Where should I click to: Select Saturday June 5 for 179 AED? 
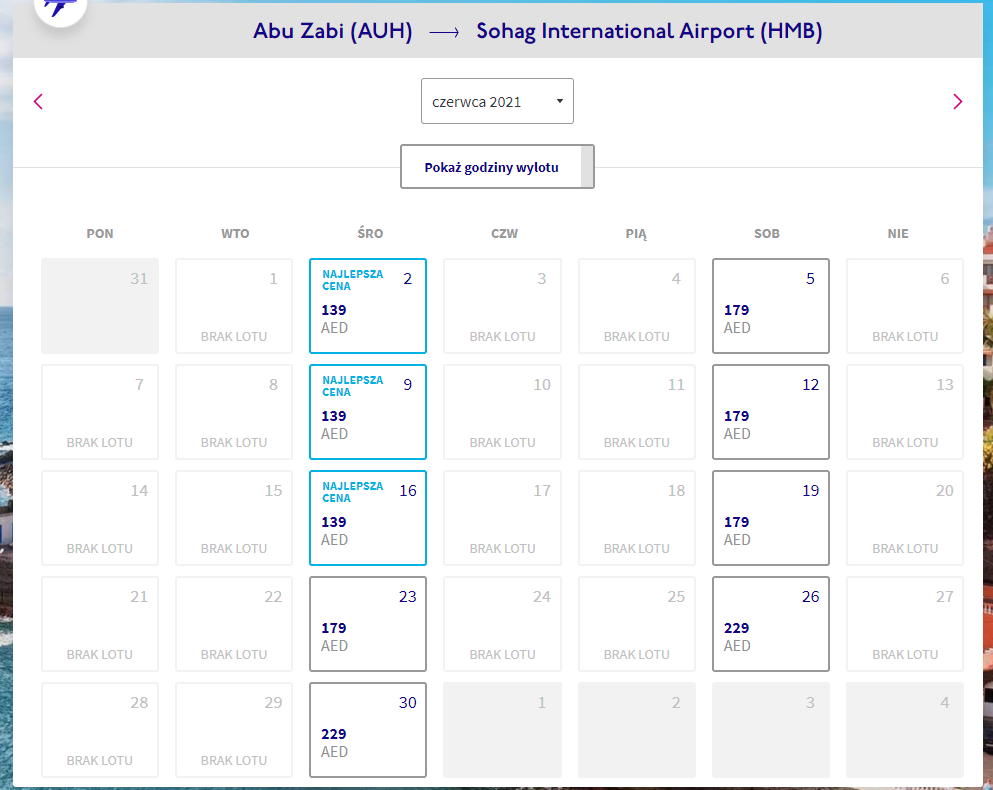771,306
